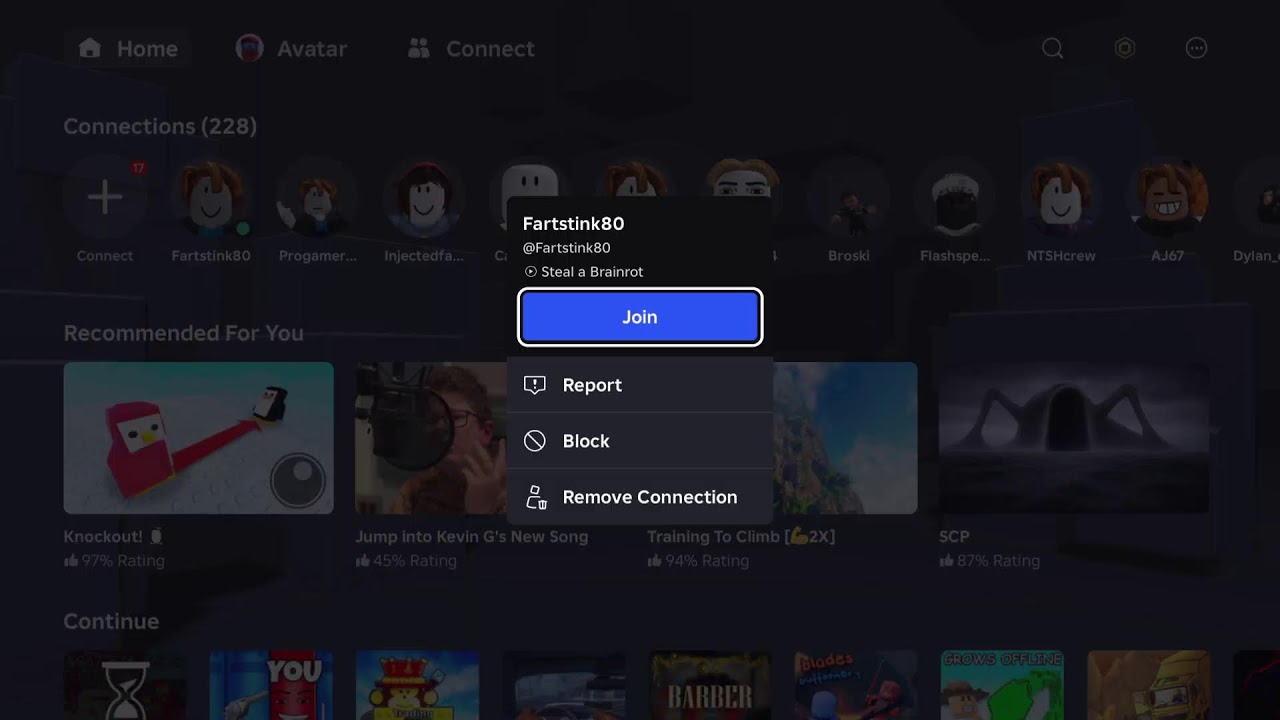Open the more options ellipsis icon
1280x720 pixels.
1196,48
